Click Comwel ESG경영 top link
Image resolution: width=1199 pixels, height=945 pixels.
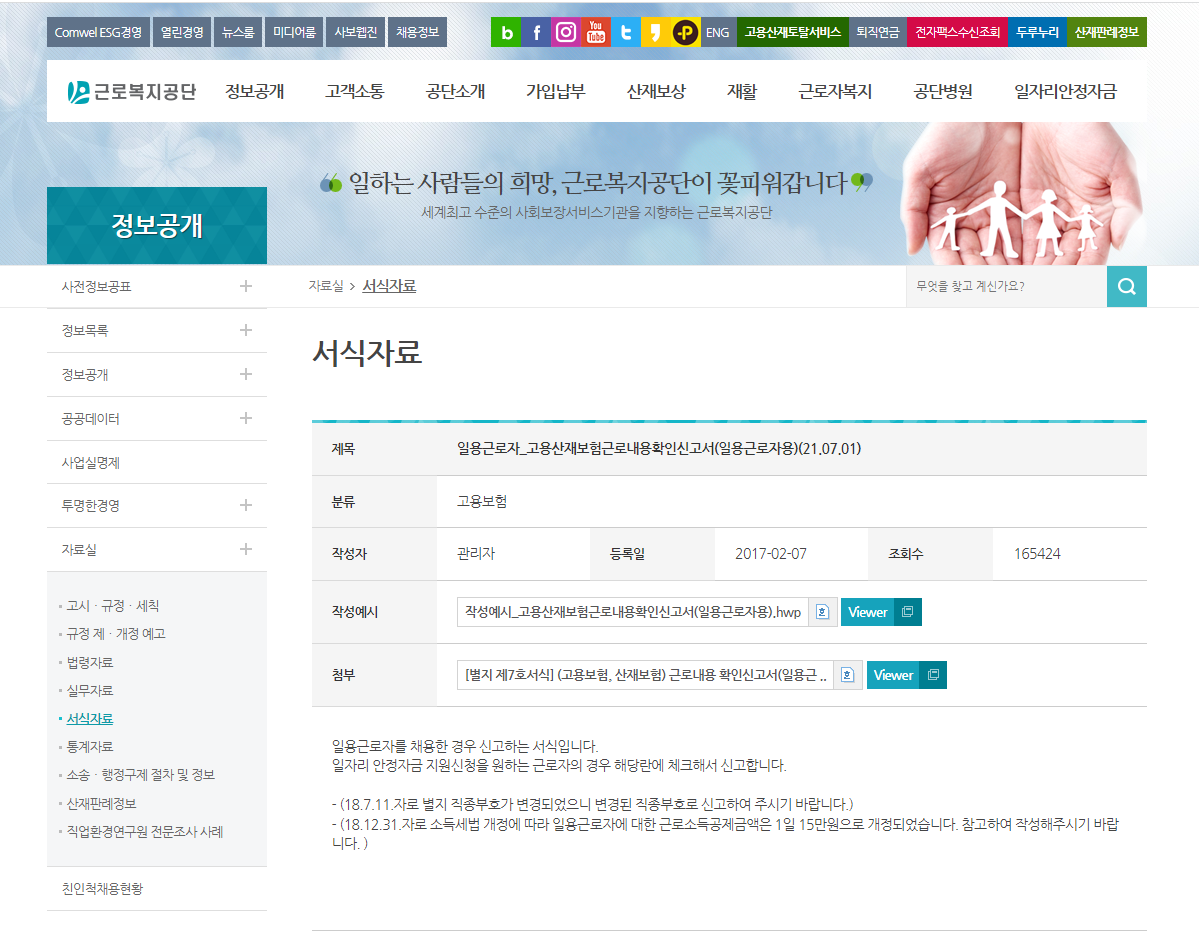[98, 32]
